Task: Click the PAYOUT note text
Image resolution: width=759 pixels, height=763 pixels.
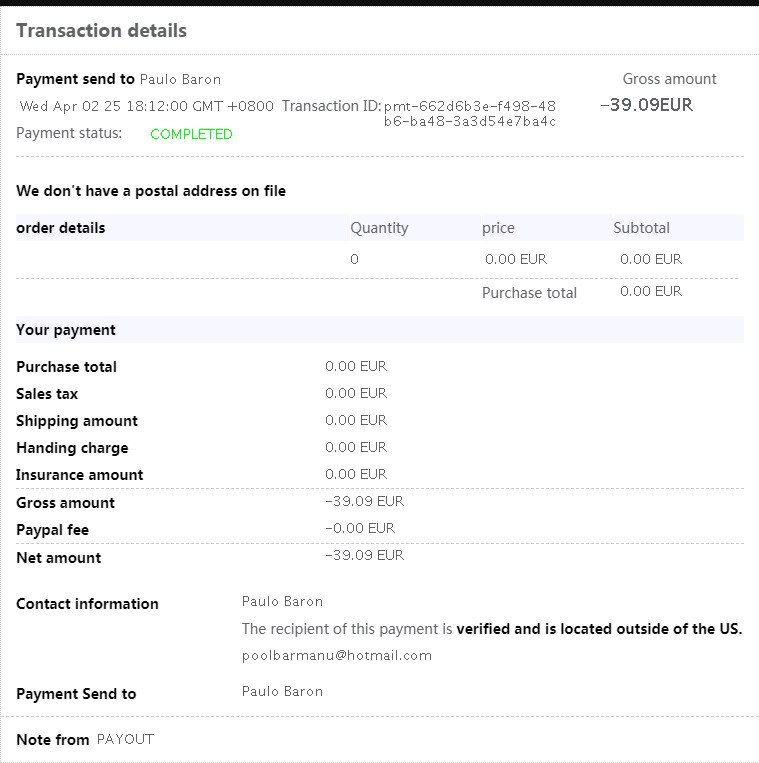Action: point(125,739)
